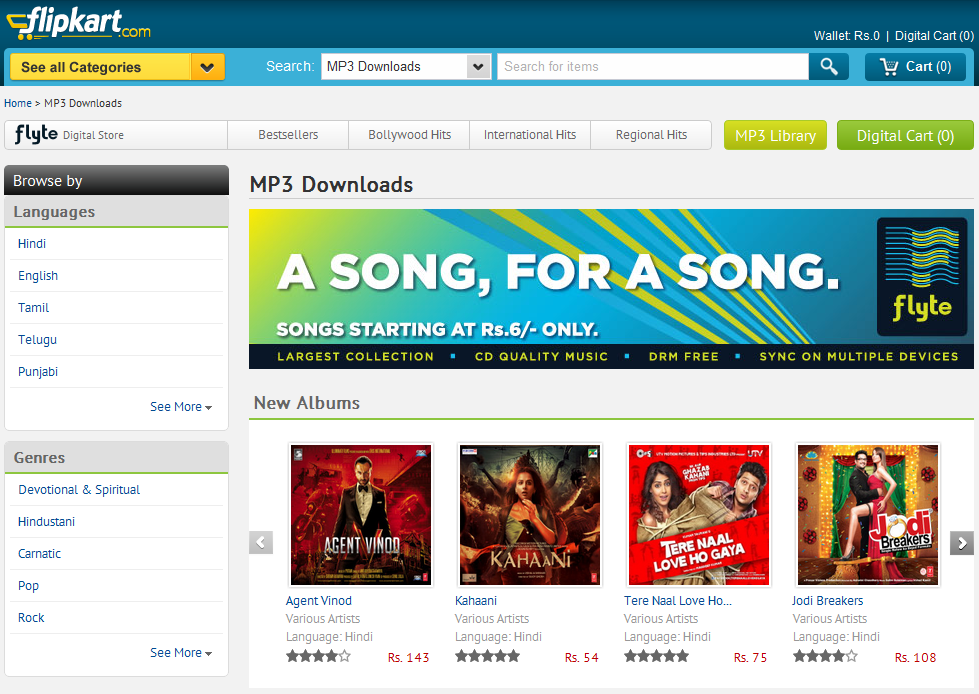The height and width of the screenshot is (694, 979).
Task: Browse by Hindi language
Action: click(32, 243)
